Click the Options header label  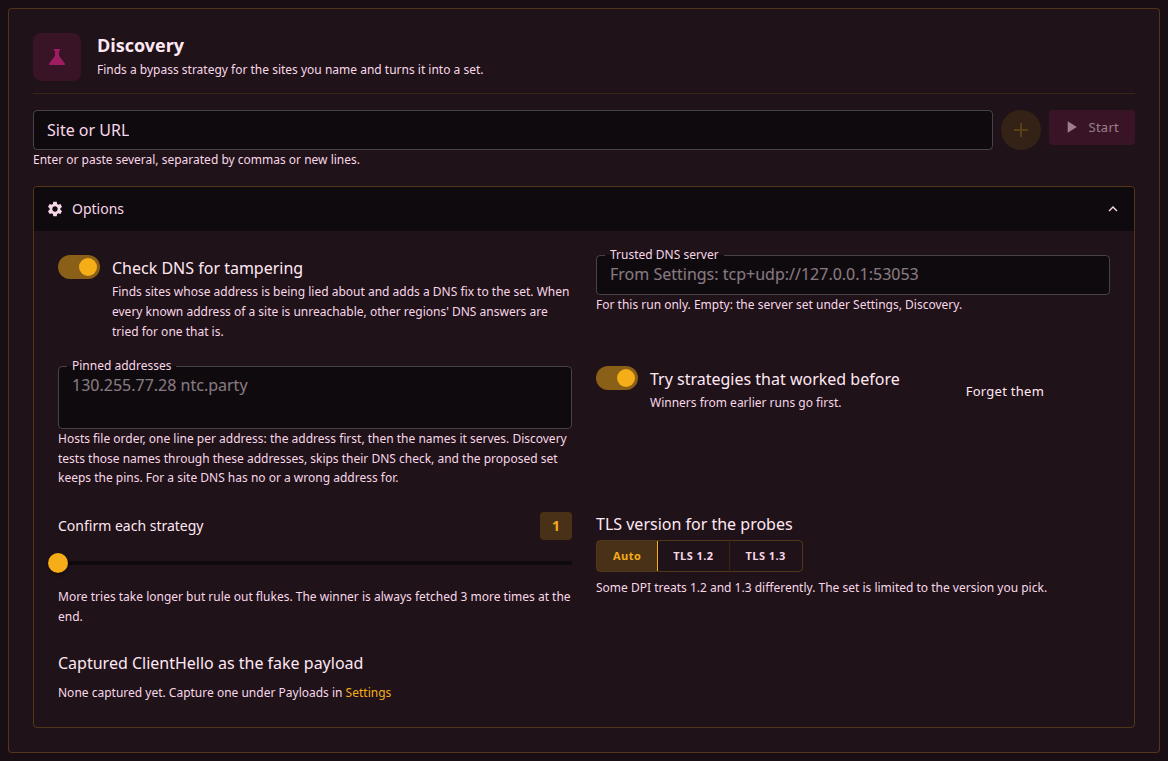98,209
